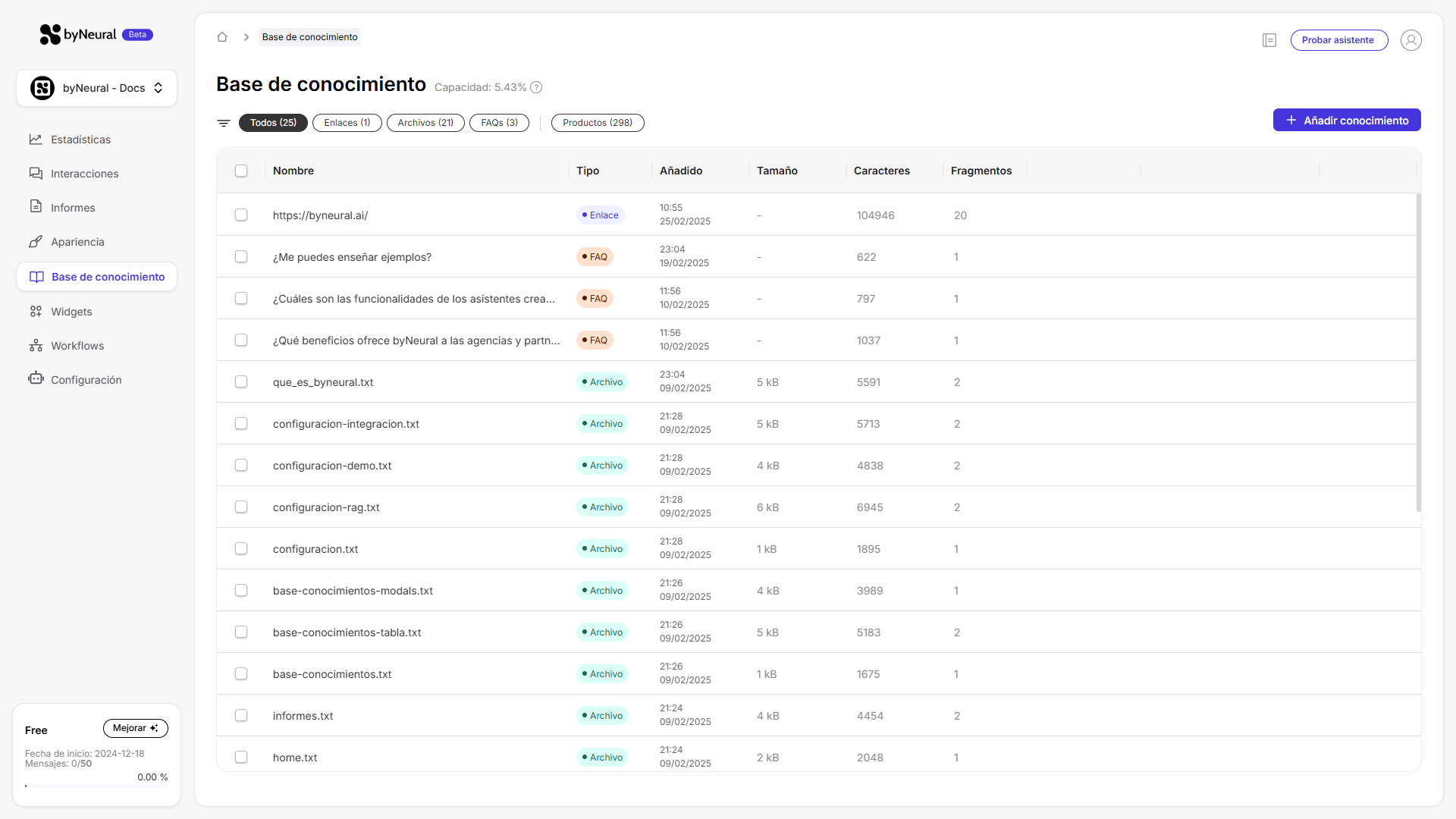The width and height of the screenshot is (1456, 819).
Task: Go to Workflows section
Action: point(77,346)
